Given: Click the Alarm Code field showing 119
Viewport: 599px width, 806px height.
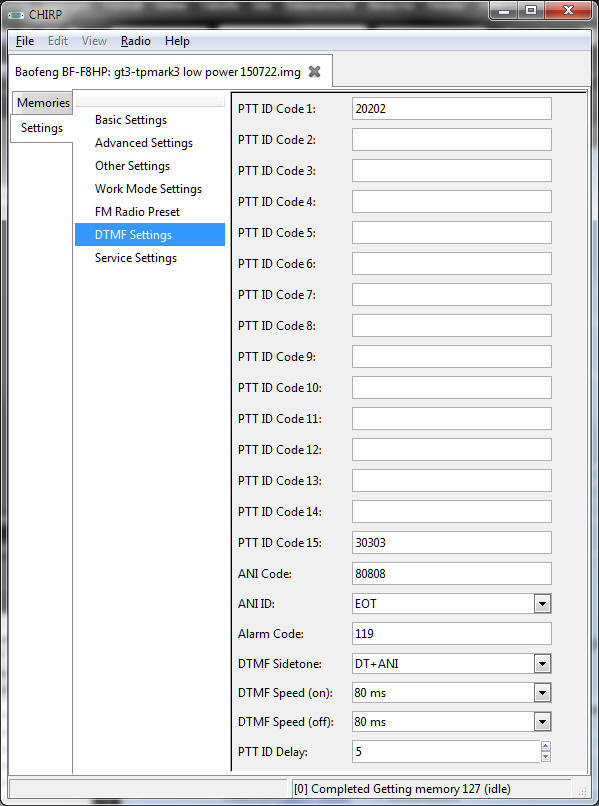Looking at the screenshot, I should click(x=451, y=634).
